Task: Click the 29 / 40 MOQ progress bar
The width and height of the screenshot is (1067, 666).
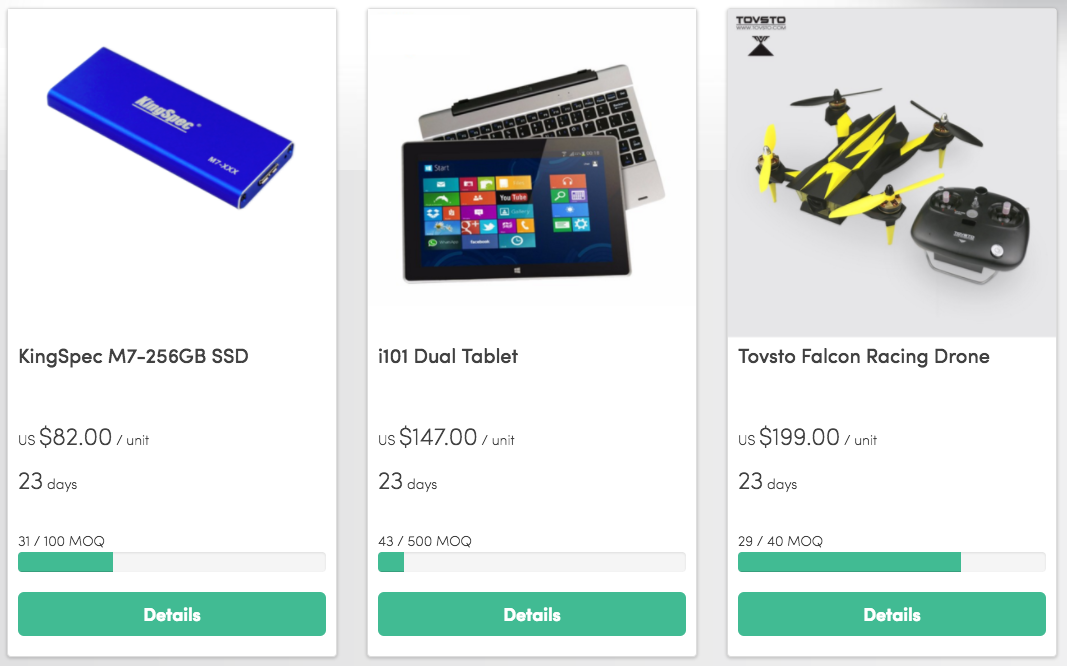Action: click(x=891, y=562)
